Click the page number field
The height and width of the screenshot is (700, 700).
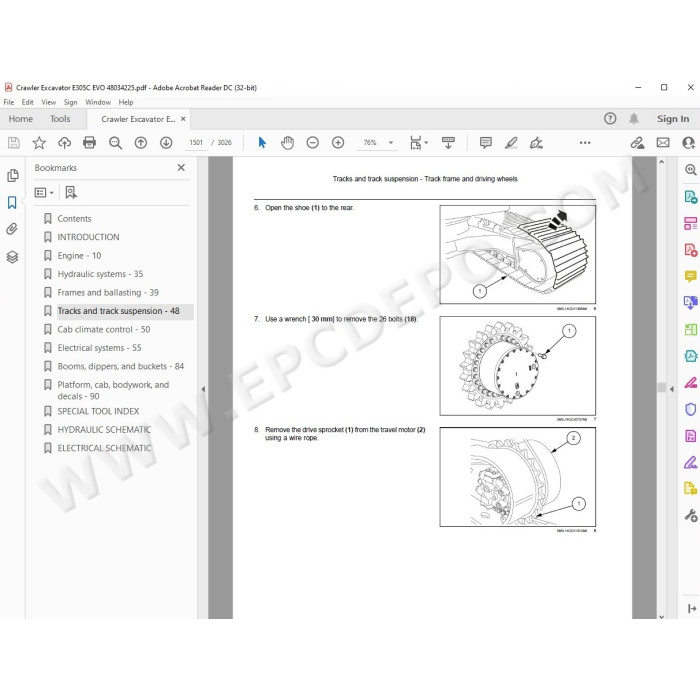tap(196, 143)
